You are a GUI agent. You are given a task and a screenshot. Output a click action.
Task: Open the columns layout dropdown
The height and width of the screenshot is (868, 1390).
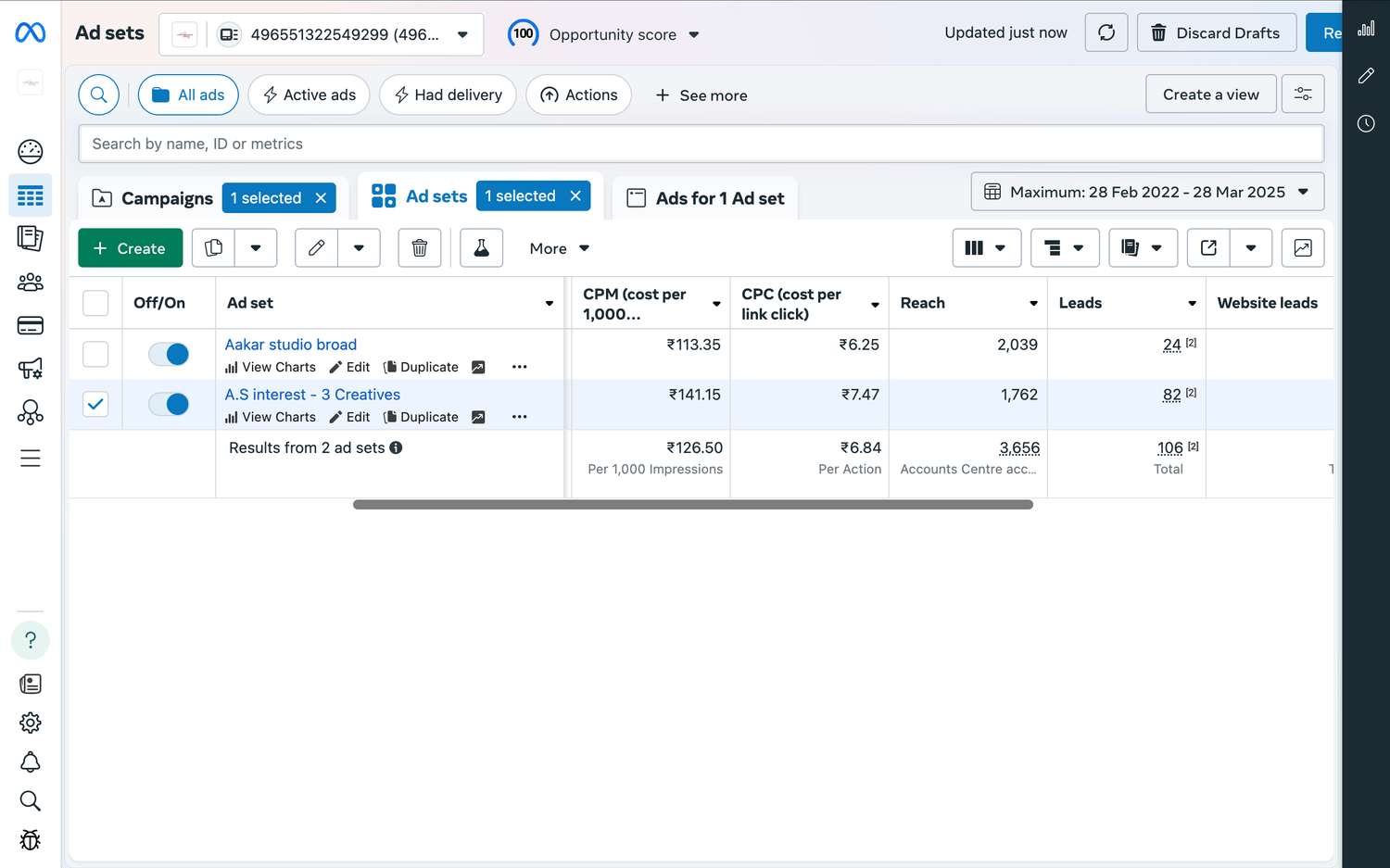pos(986,248)
